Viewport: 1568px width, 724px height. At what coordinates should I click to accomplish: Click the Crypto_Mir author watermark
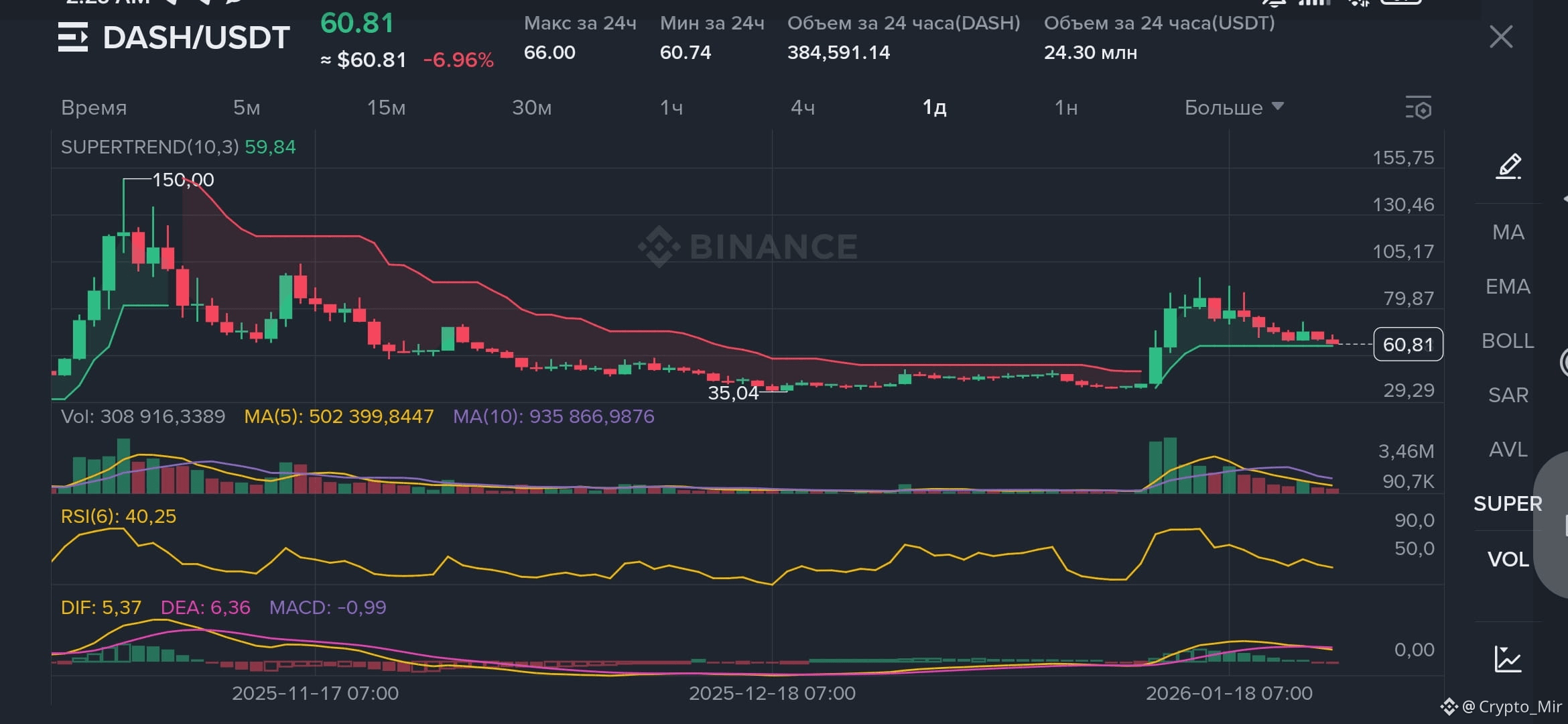(1501, 707)
